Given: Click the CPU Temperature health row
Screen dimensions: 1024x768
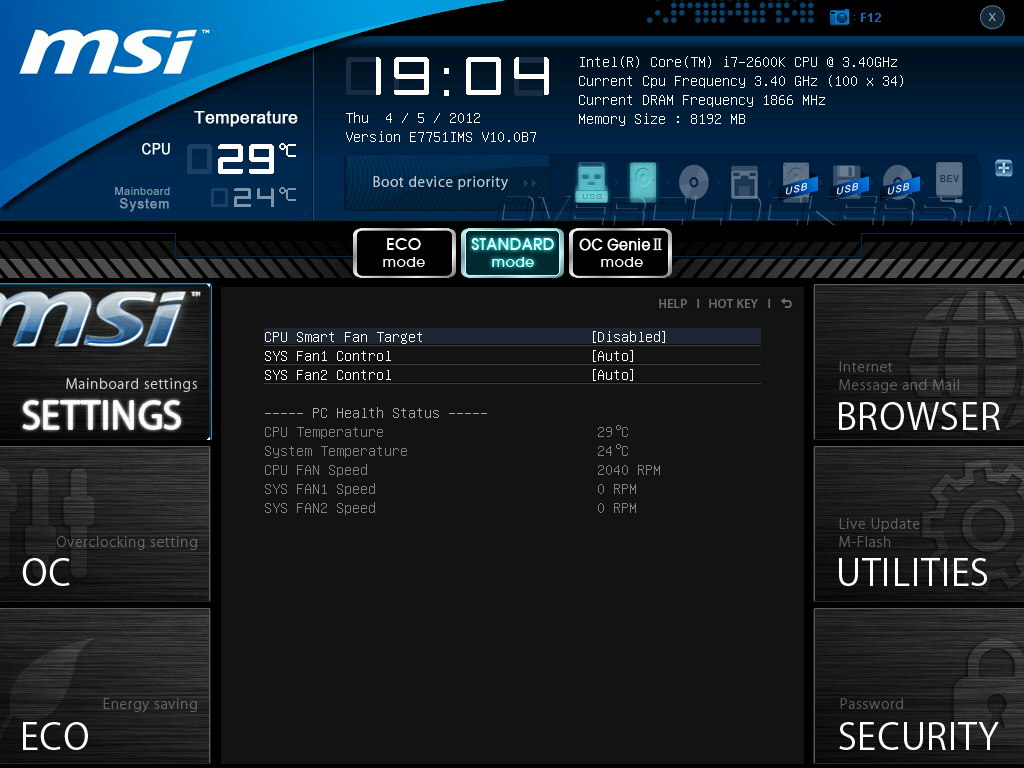Looking at the screenshot, I should [x=447, y=432].
